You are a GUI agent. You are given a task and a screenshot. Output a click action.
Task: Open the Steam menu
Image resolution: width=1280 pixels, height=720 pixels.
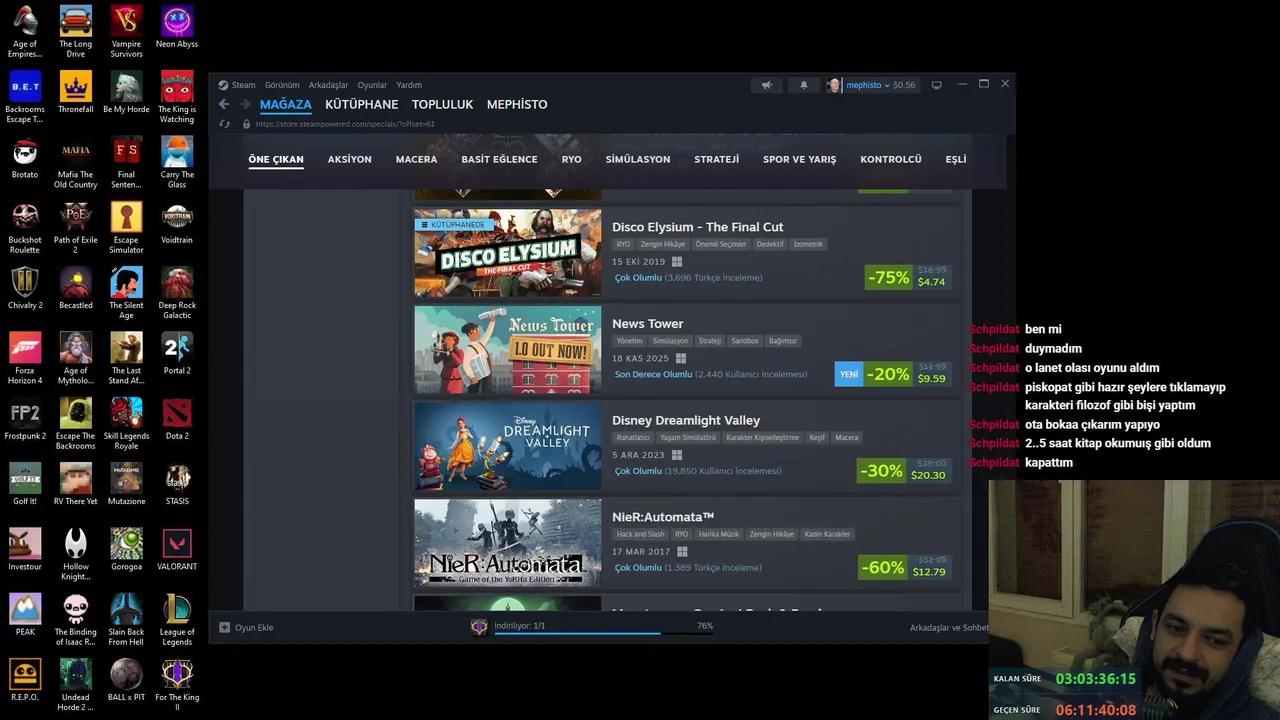click(237, 85)
